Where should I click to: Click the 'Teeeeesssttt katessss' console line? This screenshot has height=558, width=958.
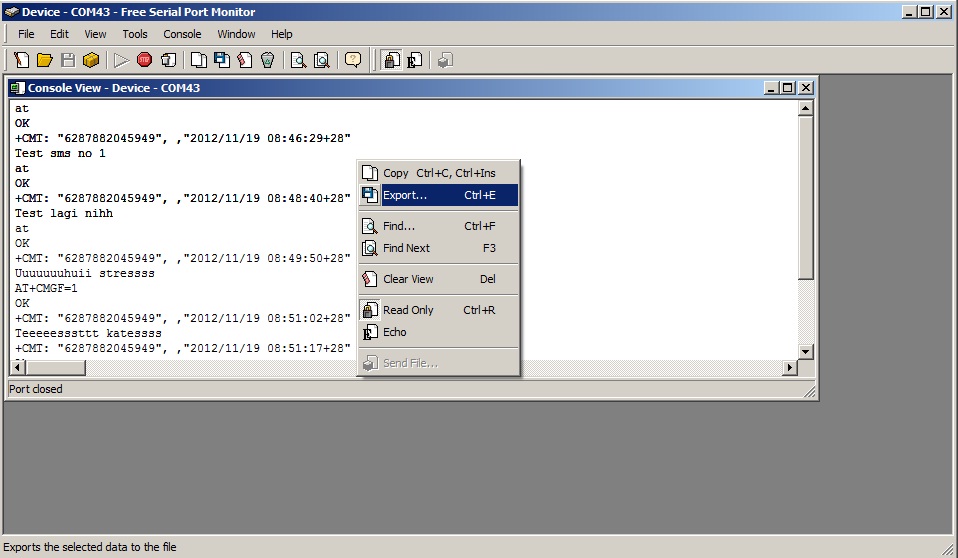[88, 333]
